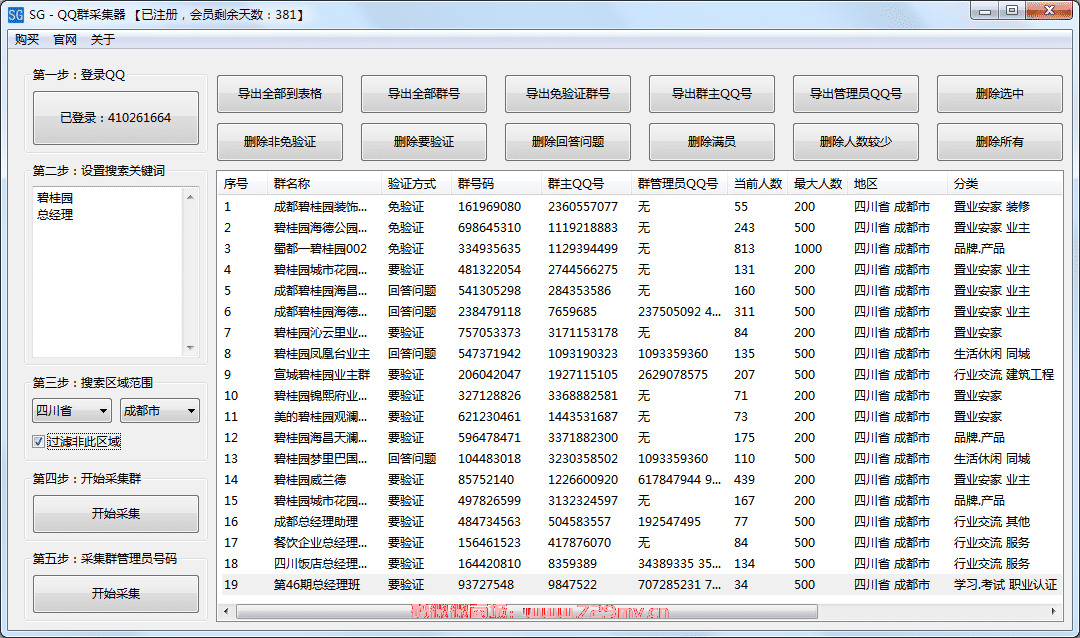
Task: Click the SG app icon in title bar
Action: point(15,14)
